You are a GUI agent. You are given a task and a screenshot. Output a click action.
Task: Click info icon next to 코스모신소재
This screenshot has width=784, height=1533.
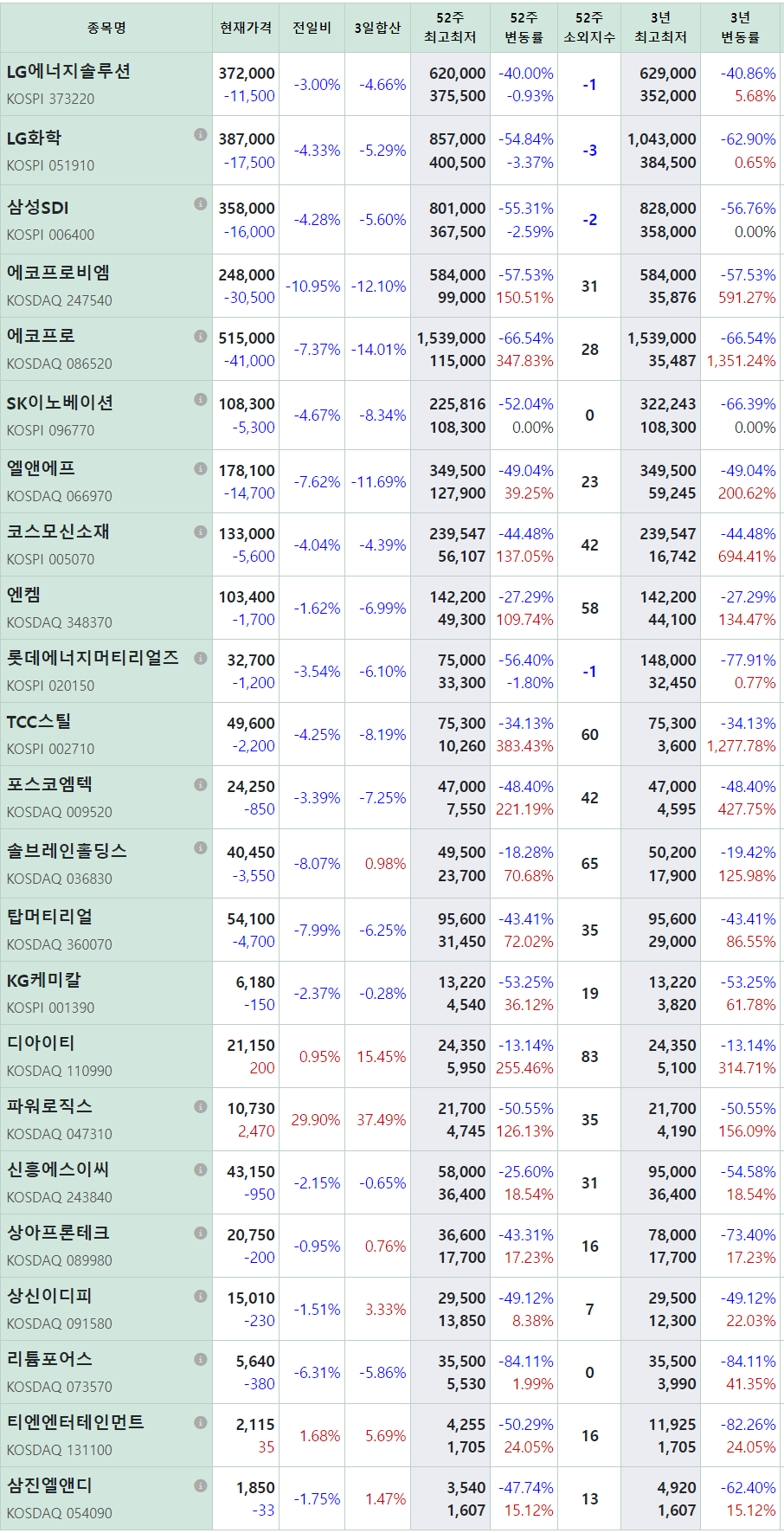(x=201, y=531)
